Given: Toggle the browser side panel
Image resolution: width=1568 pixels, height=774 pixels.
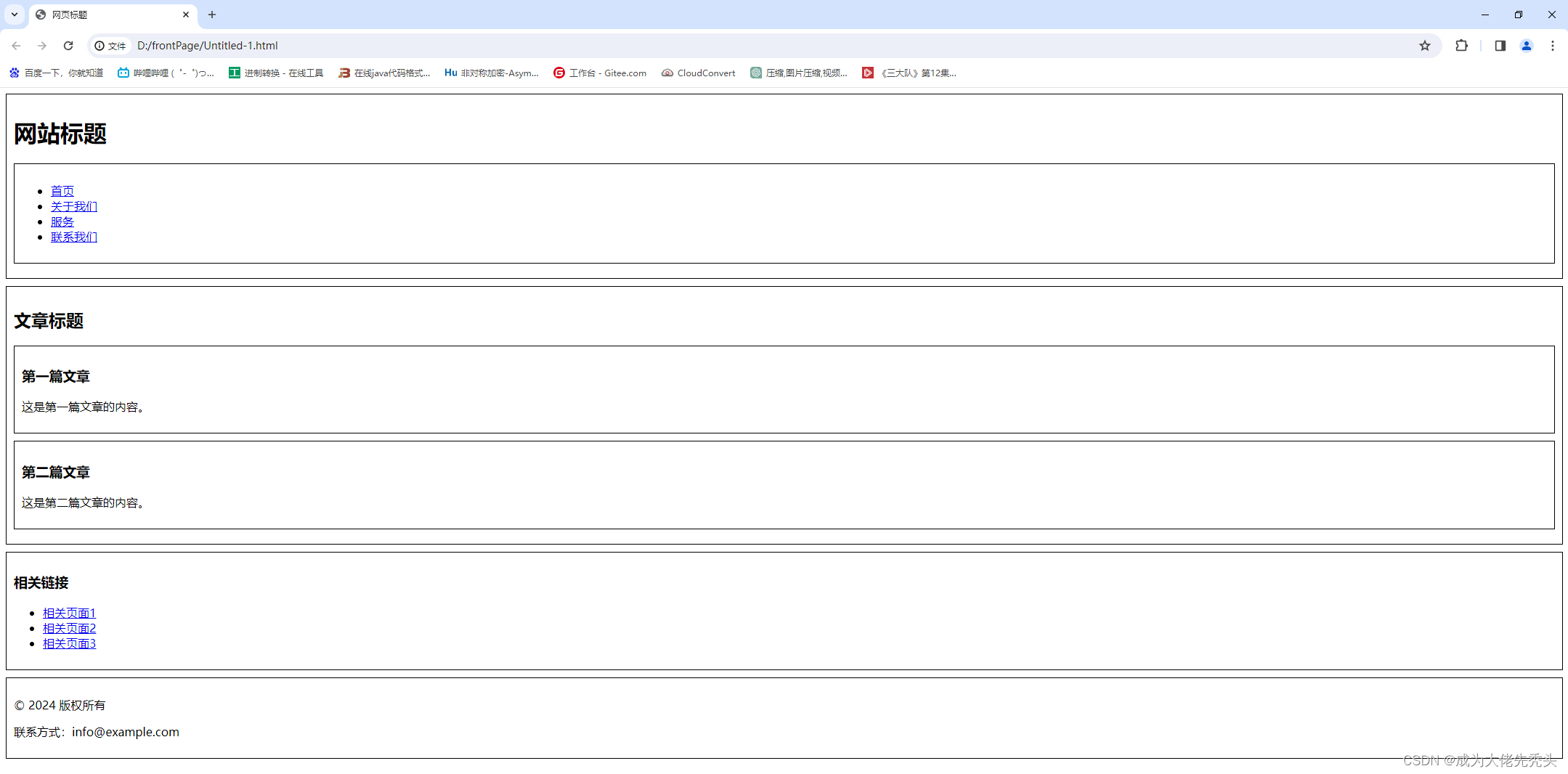Looking at the screenshot, I should coord(1500,46).
